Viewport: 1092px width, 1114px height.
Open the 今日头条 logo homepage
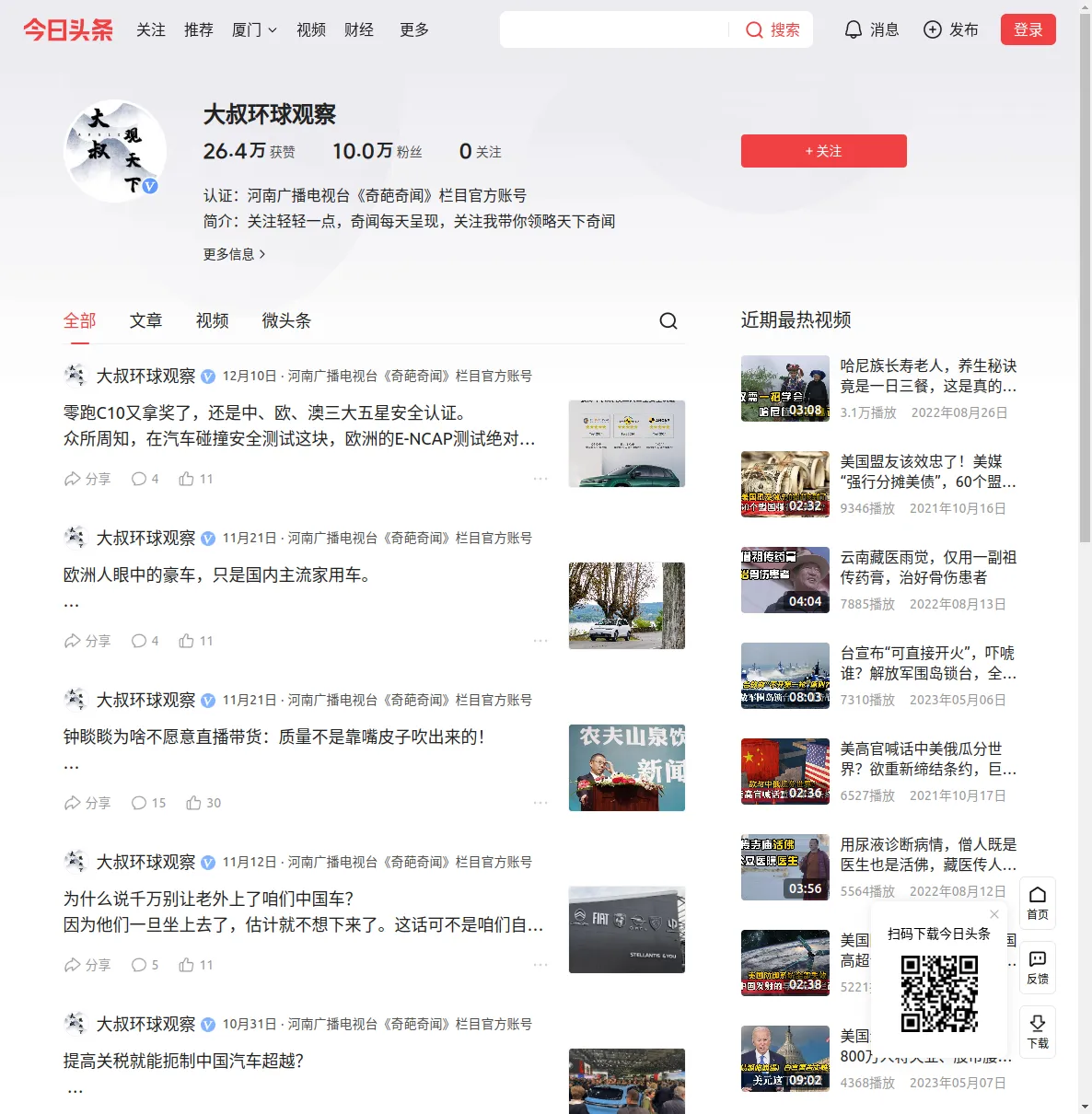(68, 29)
